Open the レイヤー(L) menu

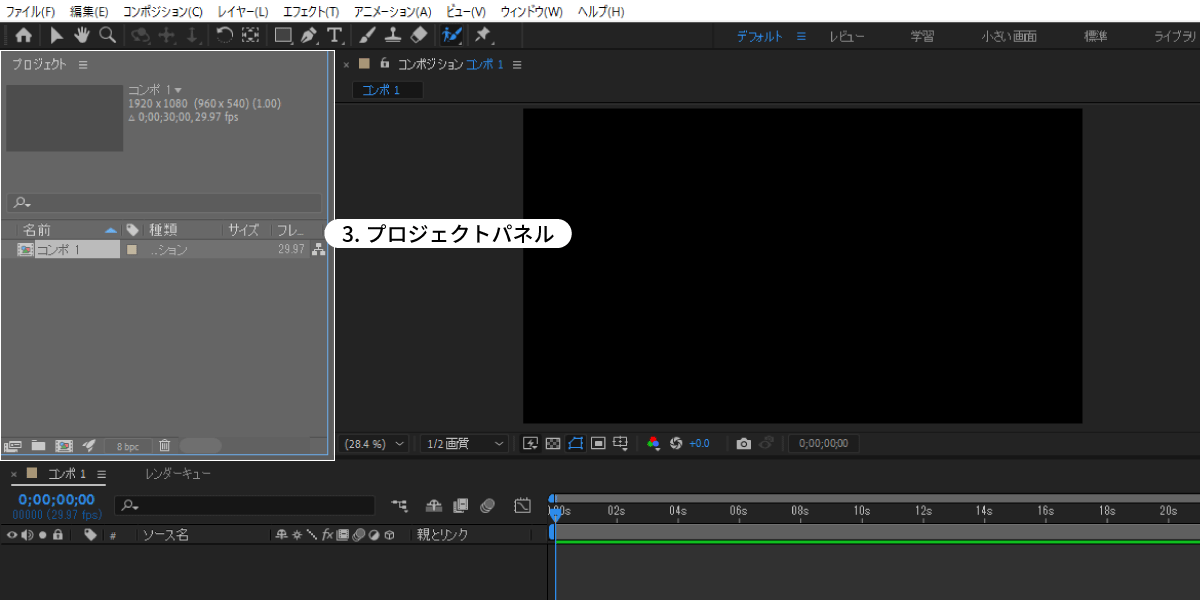(x=242, y=11)
